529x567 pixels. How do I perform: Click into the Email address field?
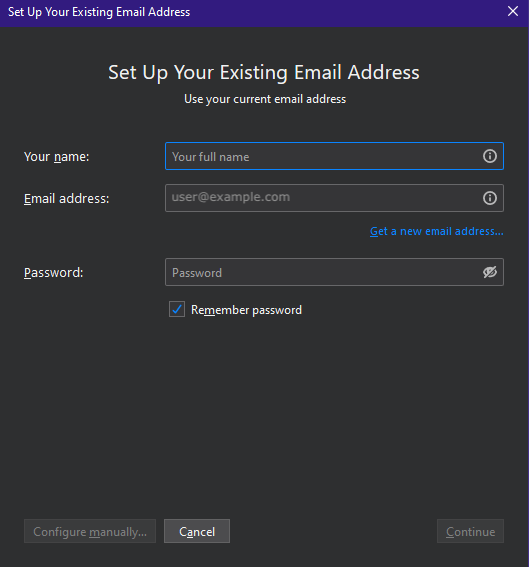click(334, 198)
